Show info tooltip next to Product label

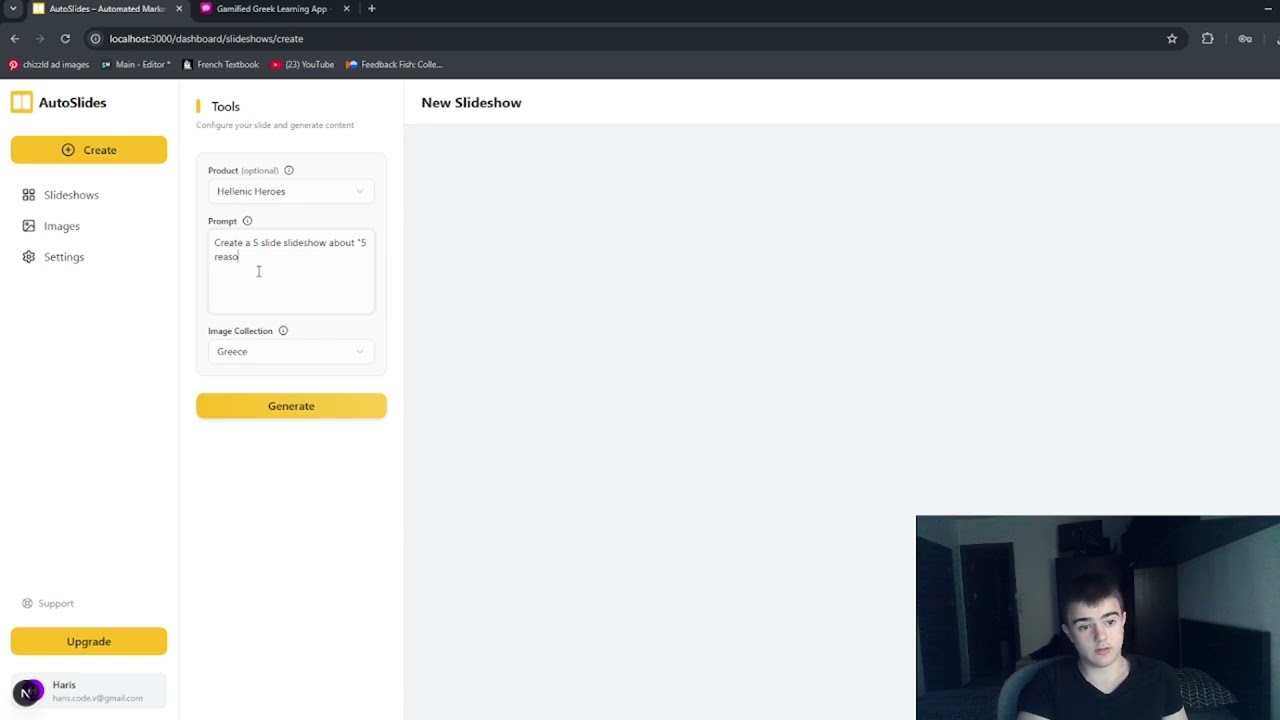(x=289, y=170)
